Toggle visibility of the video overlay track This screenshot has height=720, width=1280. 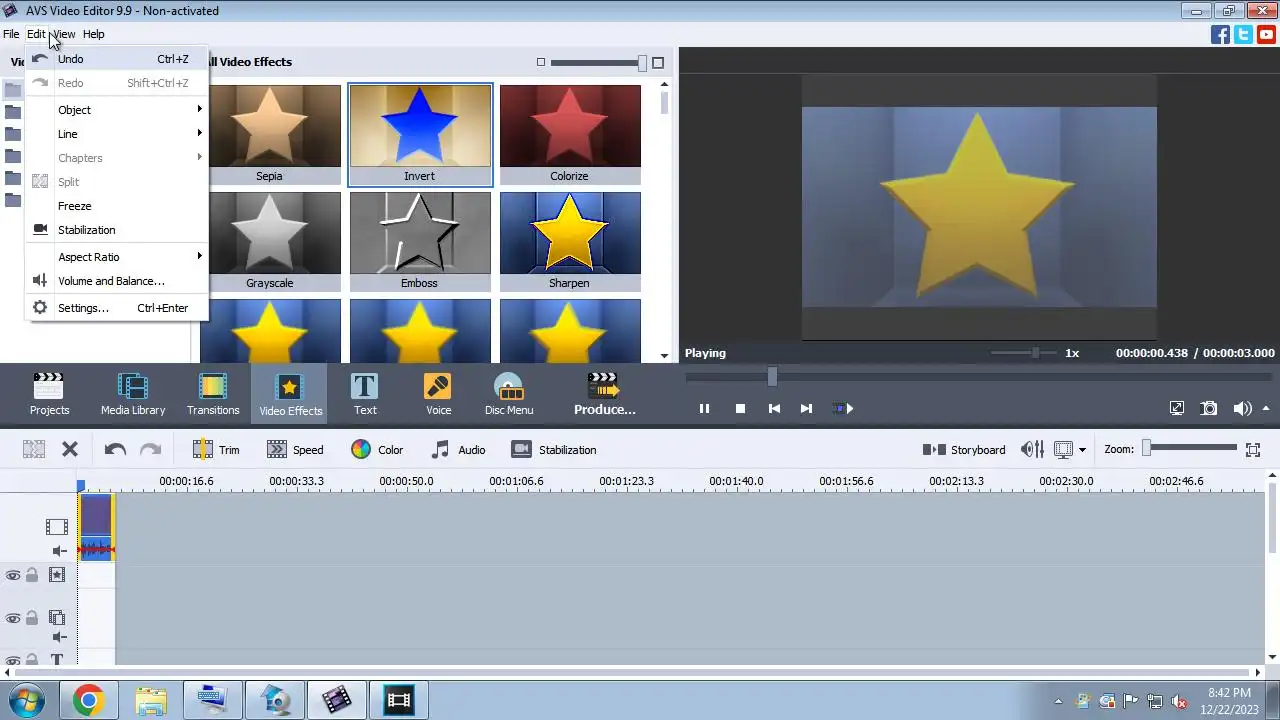pyautogui.click(x=13, y=619)
